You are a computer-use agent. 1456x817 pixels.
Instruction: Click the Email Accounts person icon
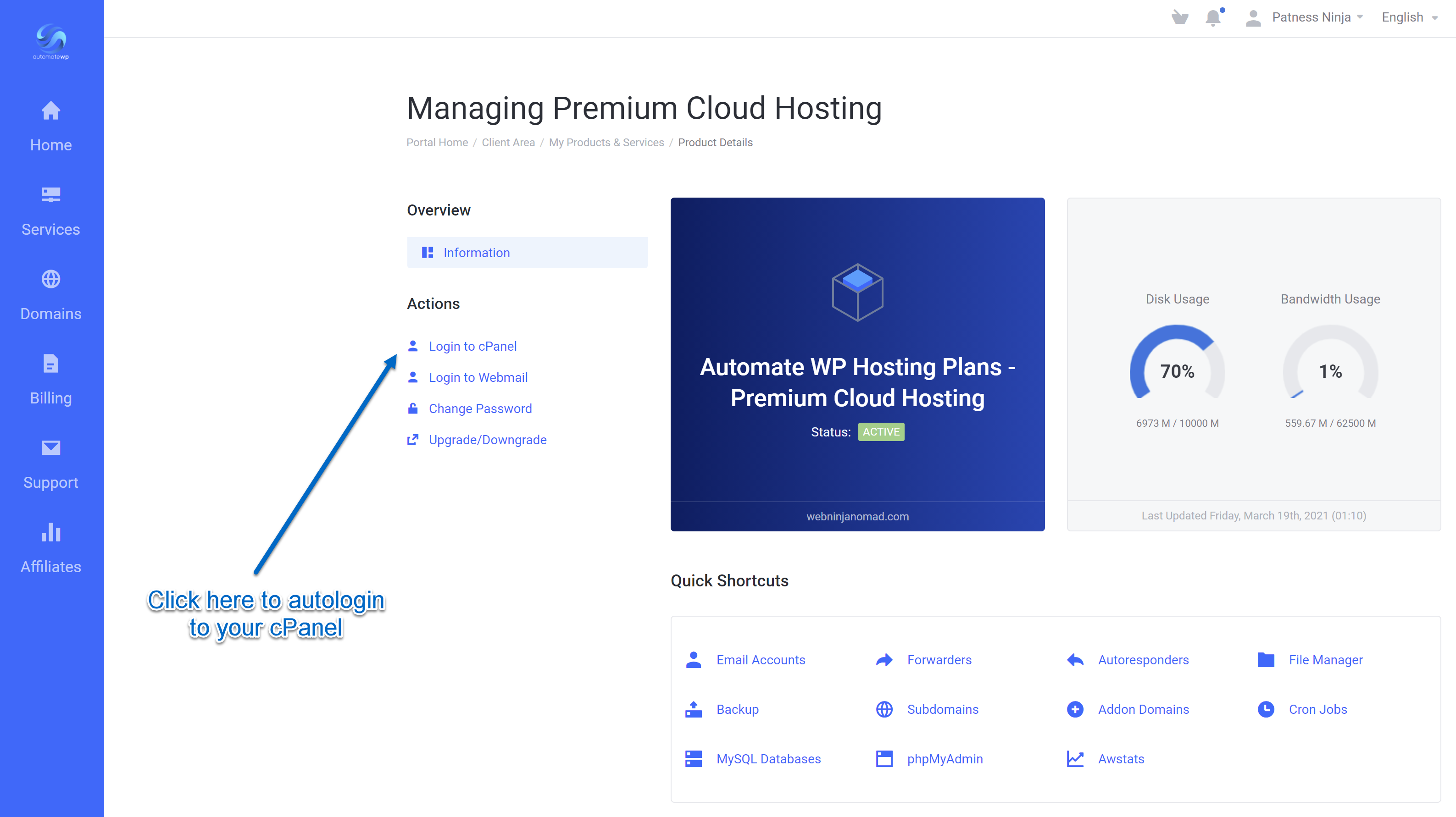pos(694,659)
